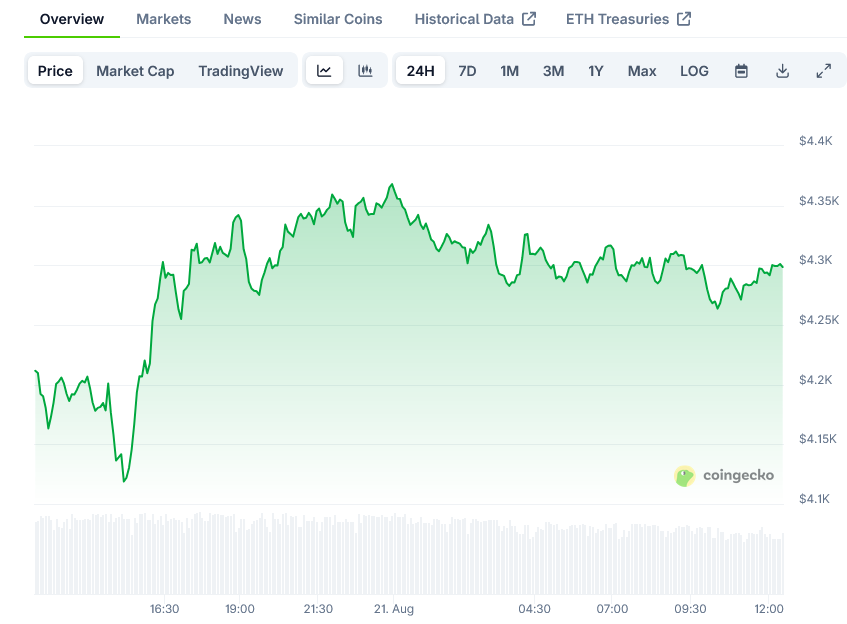
Task: Go to the News tab
Action: click(x=242, y=19)
